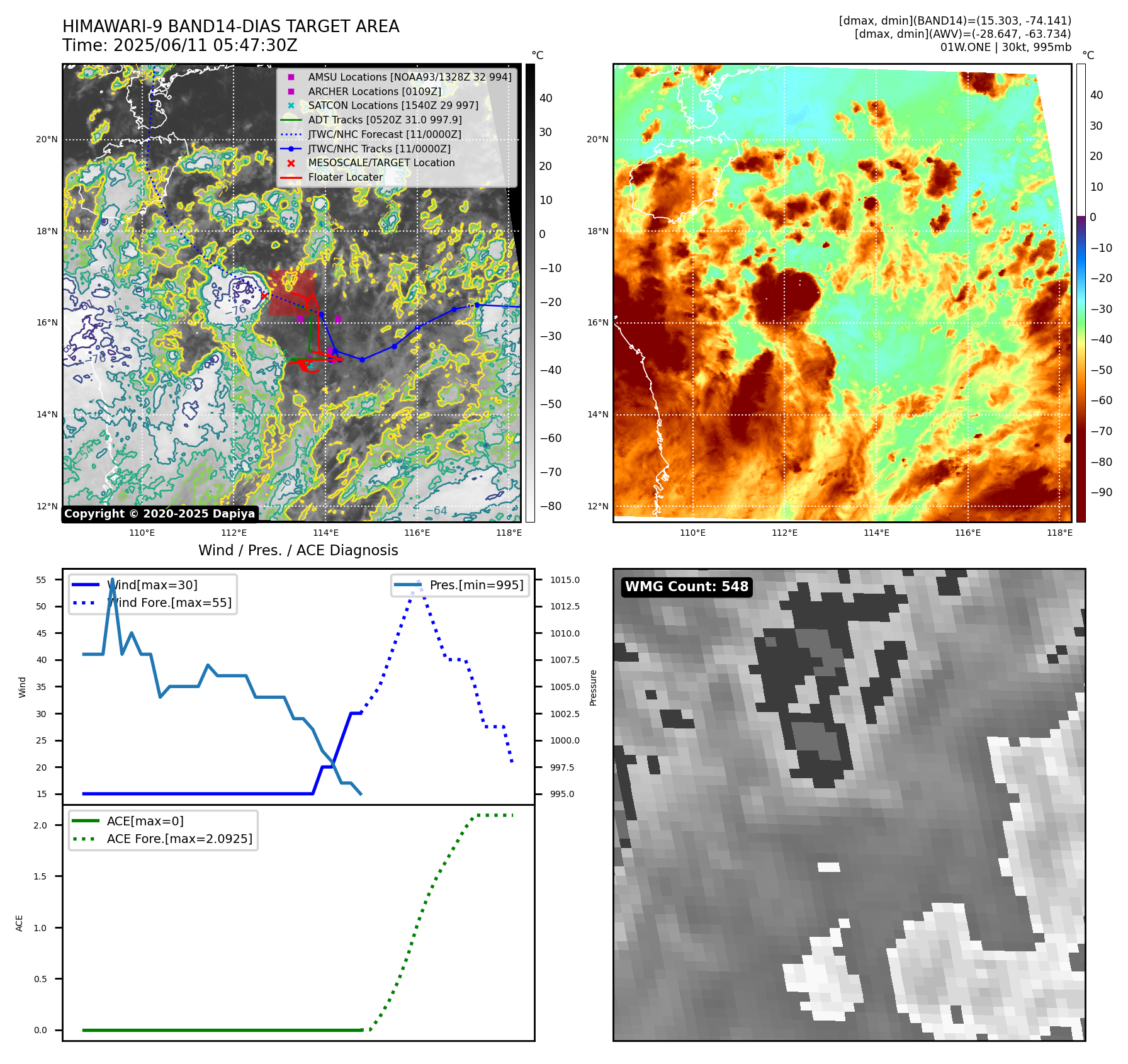Select the Wind Fore.[max=55] legend entry
The height and width of the screenshot is (1064, 1128).
[152, 603]
